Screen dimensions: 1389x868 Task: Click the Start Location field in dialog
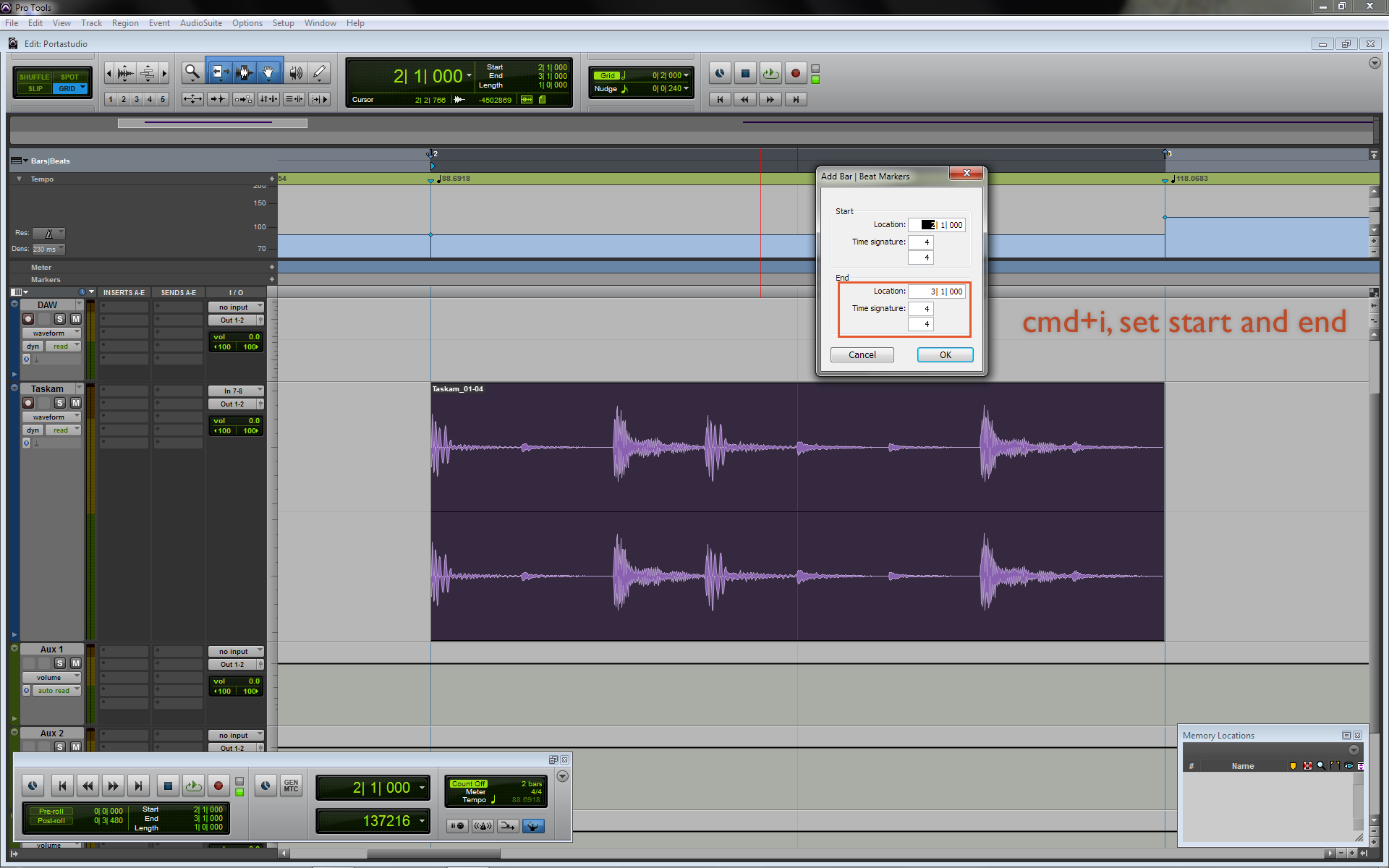937,225
